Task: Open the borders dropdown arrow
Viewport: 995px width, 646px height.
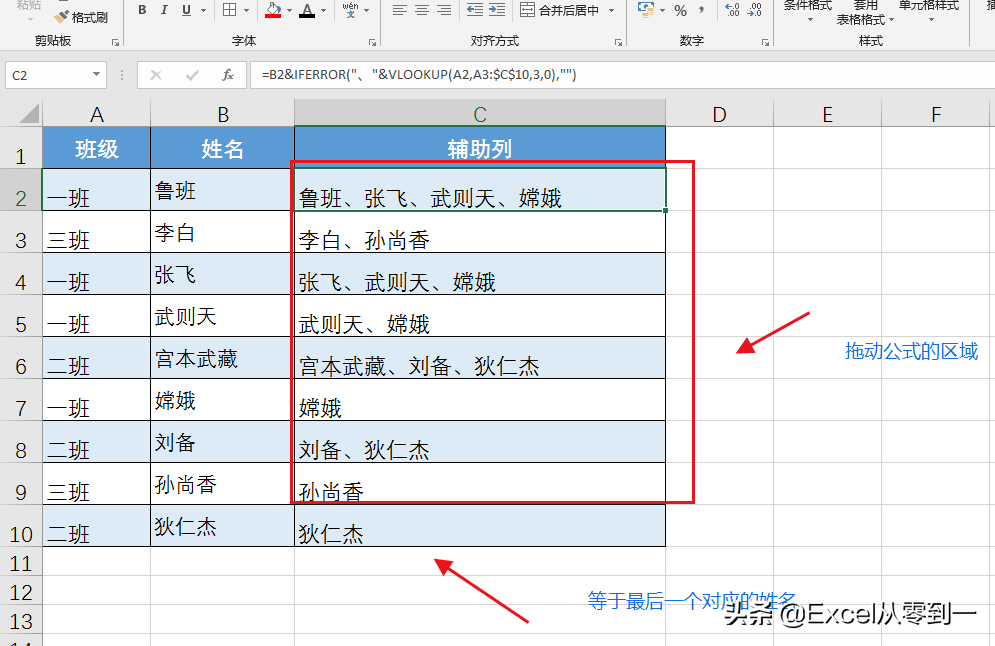Action: point(246,10)
